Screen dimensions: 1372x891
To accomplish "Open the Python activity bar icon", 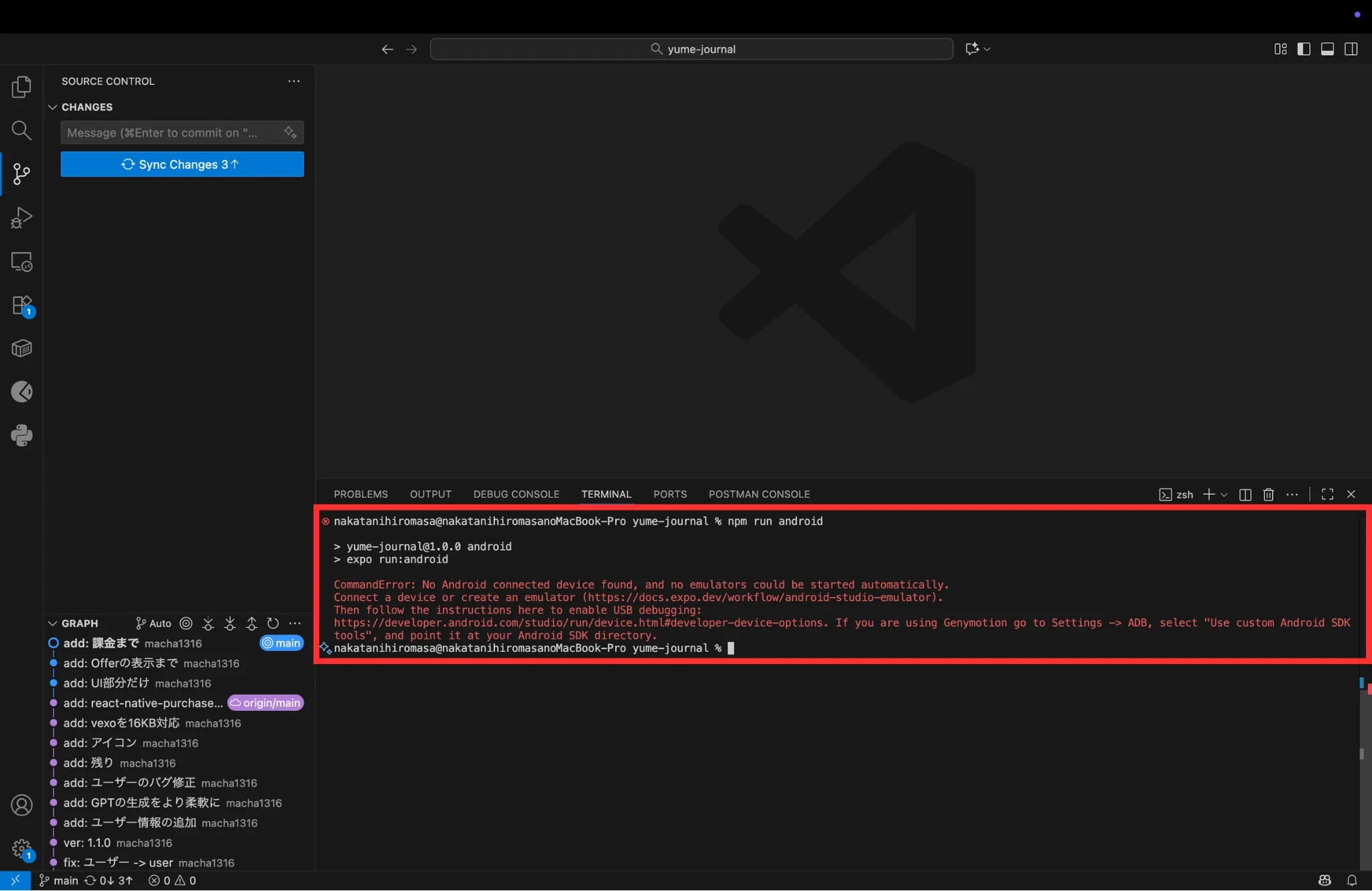I will (x=21, y=435).
